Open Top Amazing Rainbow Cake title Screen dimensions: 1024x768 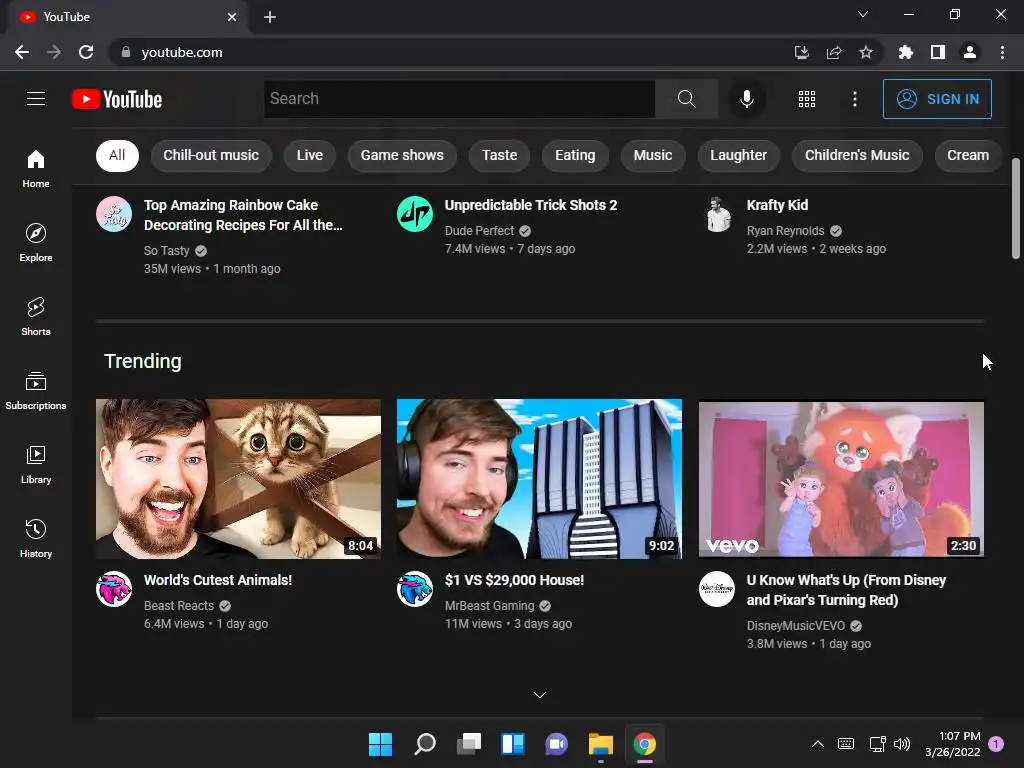point(243,215)
